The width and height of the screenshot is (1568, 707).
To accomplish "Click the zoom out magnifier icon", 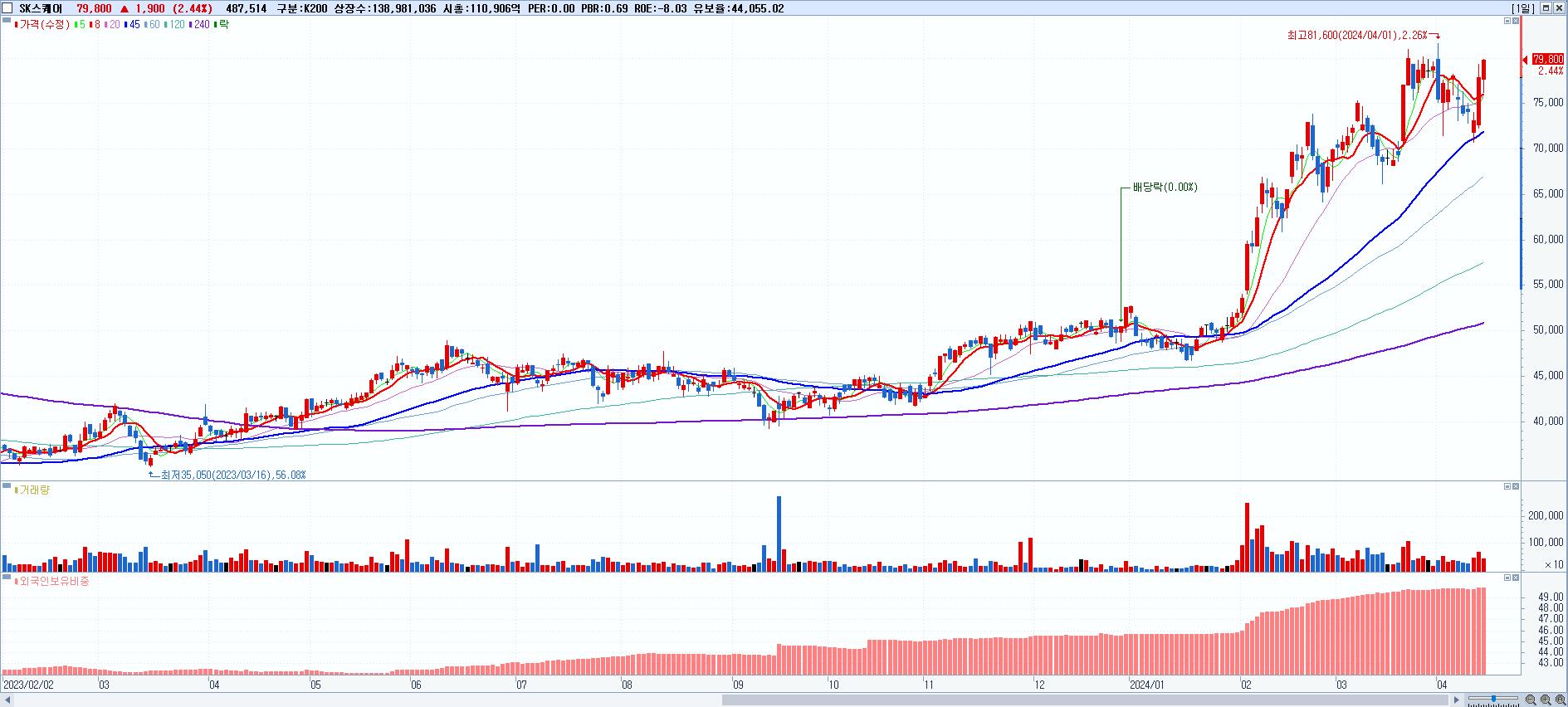I will (x=1531, y=700).
